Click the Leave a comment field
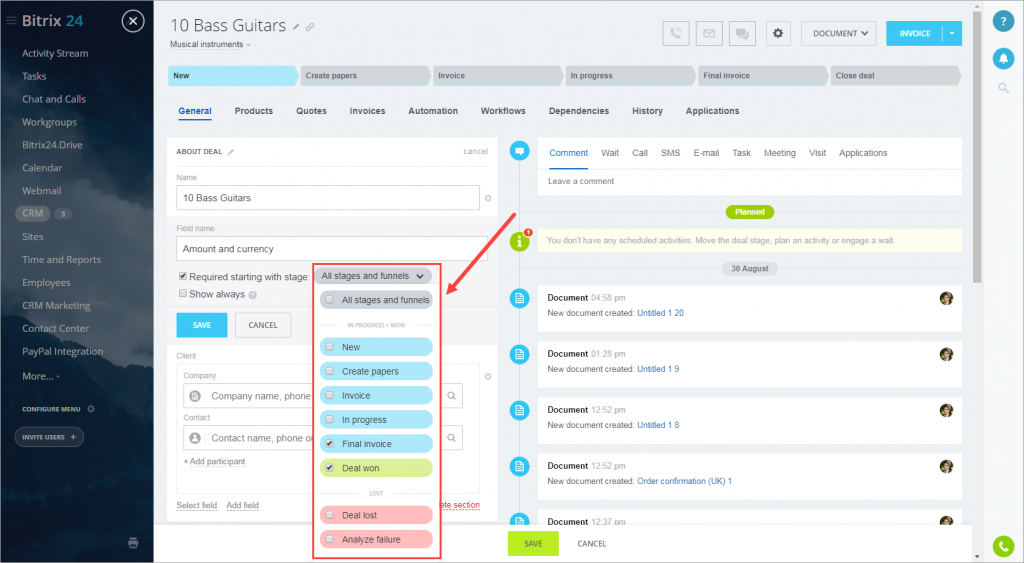Viewport: 1024px width, 563px height. point(749,182)
